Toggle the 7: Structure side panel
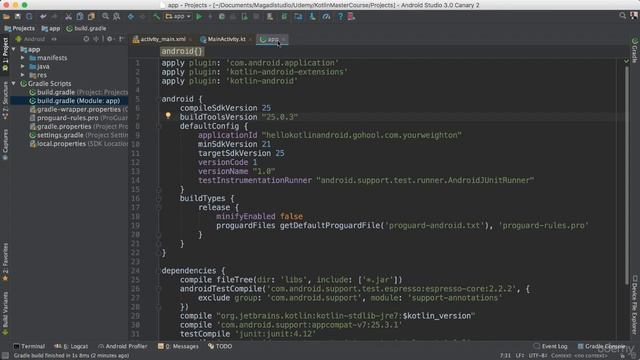Screen dimensions: 640x360 click(x=5, y=100)
